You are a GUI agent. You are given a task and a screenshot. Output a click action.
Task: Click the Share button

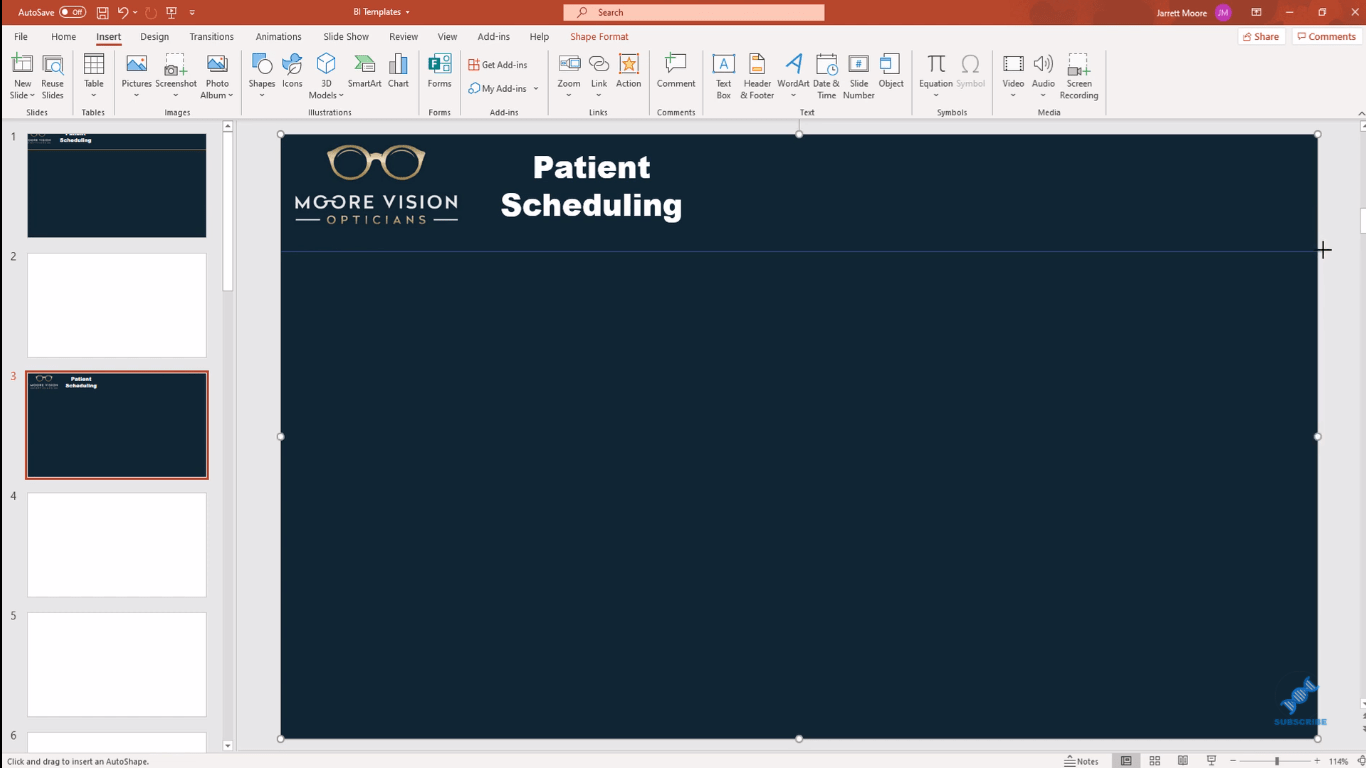tap(1261, 37)
